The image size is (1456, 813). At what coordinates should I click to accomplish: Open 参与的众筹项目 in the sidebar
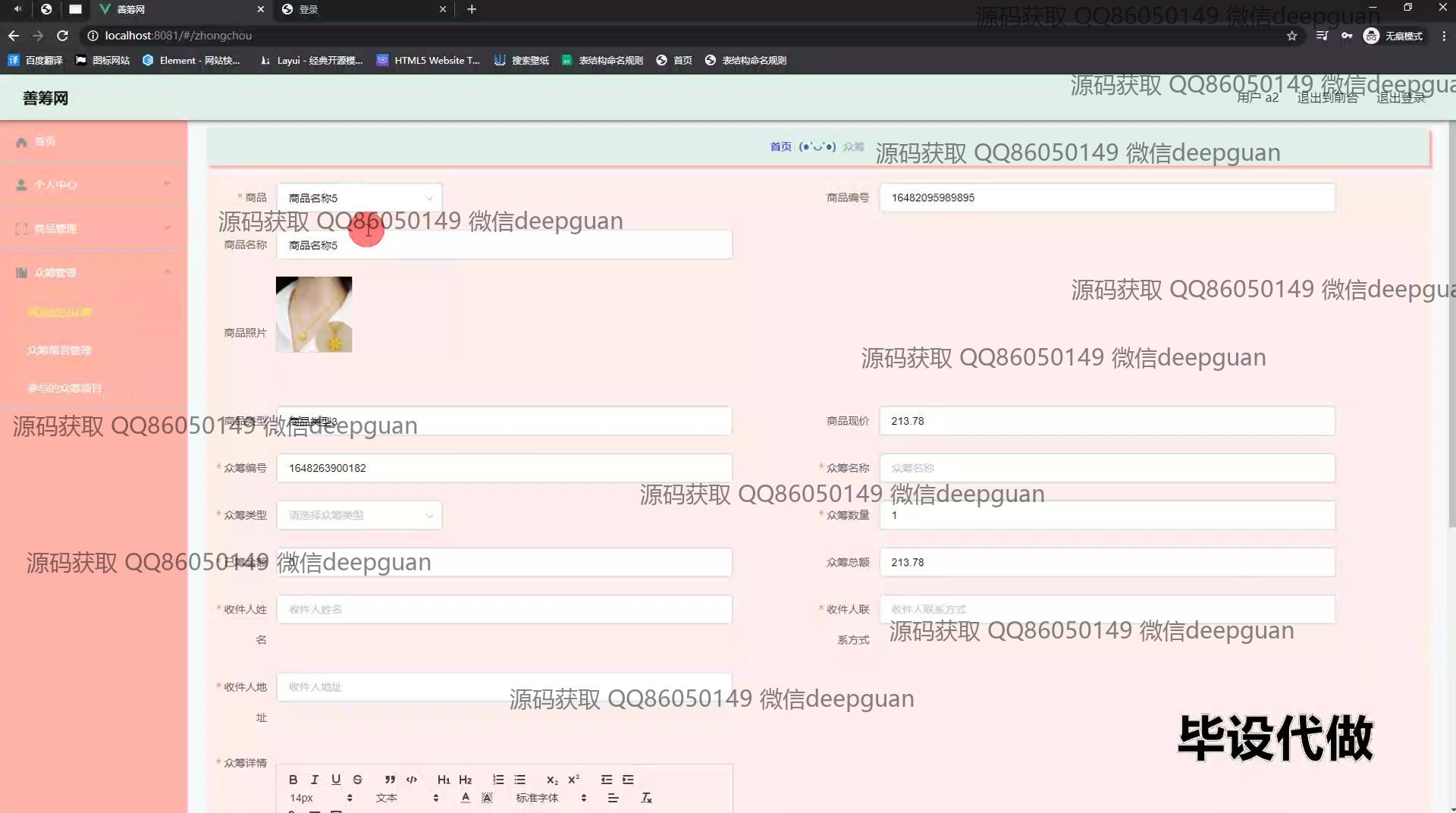(64, 388)
